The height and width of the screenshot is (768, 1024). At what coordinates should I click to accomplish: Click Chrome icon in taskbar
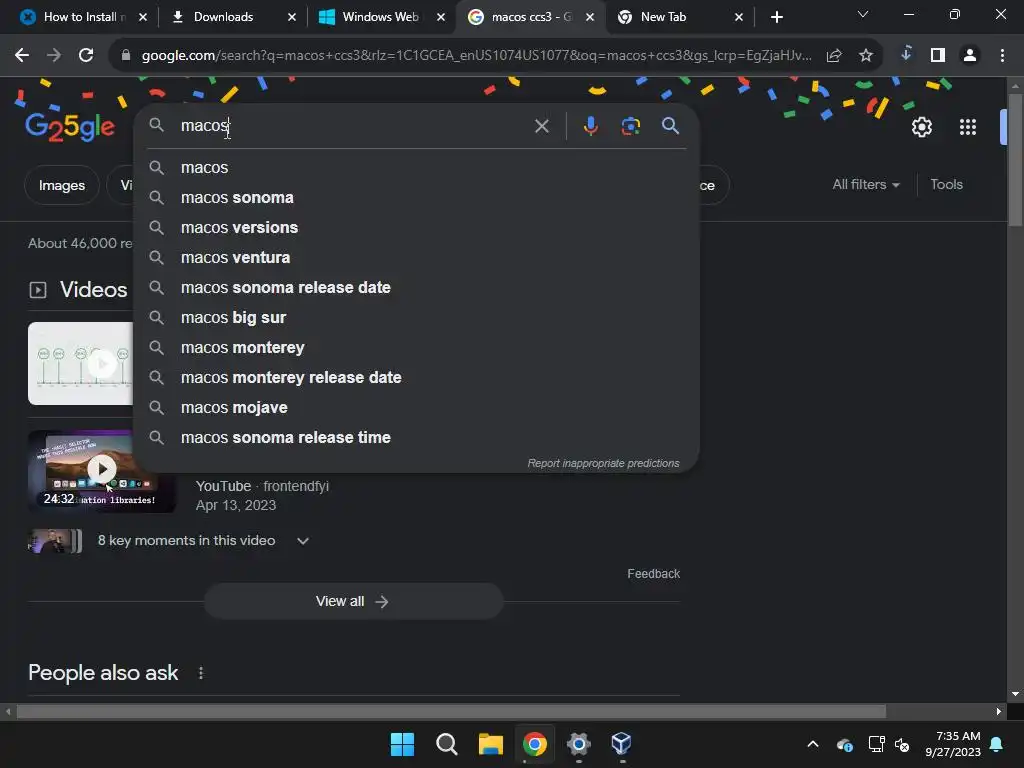pyautogui.click(x=534, y=744)
